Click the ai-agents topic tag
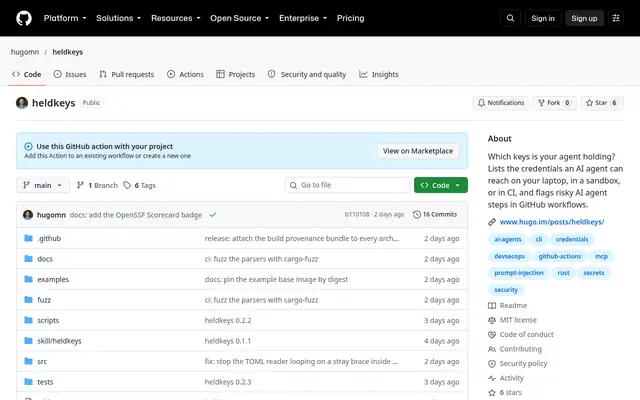 point(508,239)
